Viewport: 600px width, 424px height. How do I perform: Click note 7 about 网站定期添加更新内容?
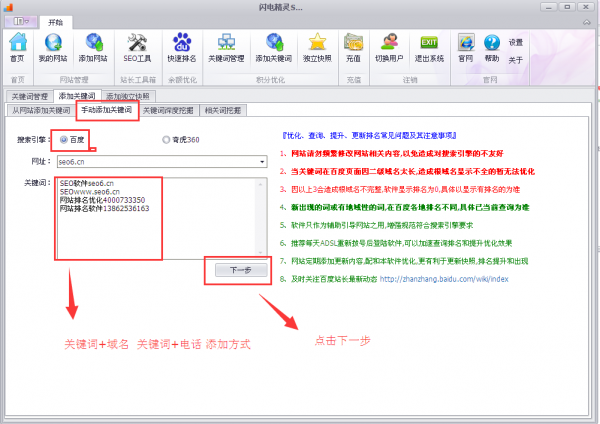click(x=404, y=261)
